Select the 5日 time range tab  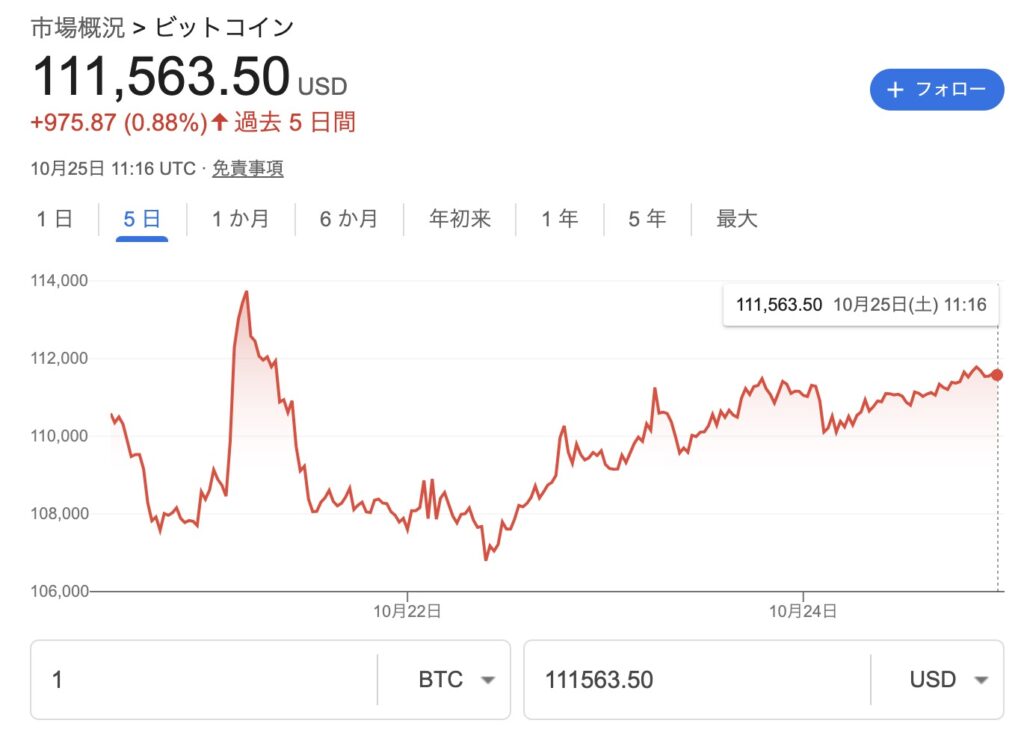pos(142,219)
